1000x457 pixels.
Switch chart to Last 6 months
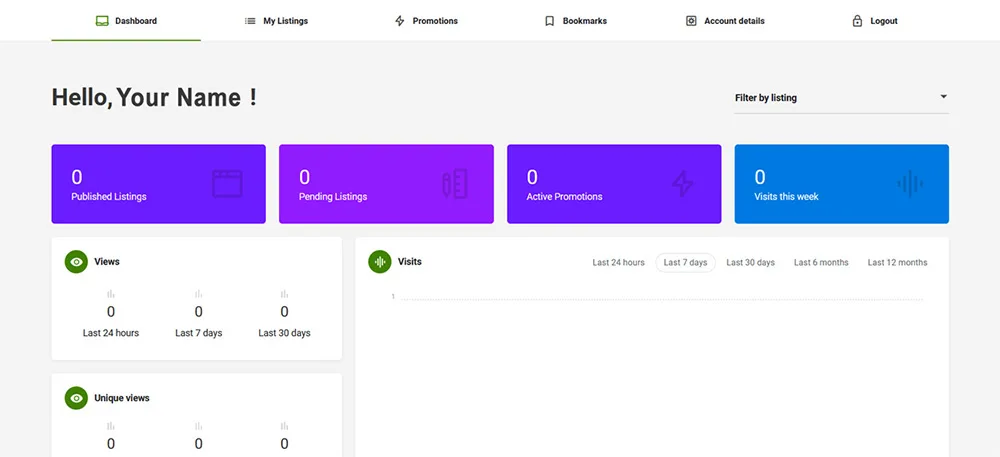click(821, 263)
